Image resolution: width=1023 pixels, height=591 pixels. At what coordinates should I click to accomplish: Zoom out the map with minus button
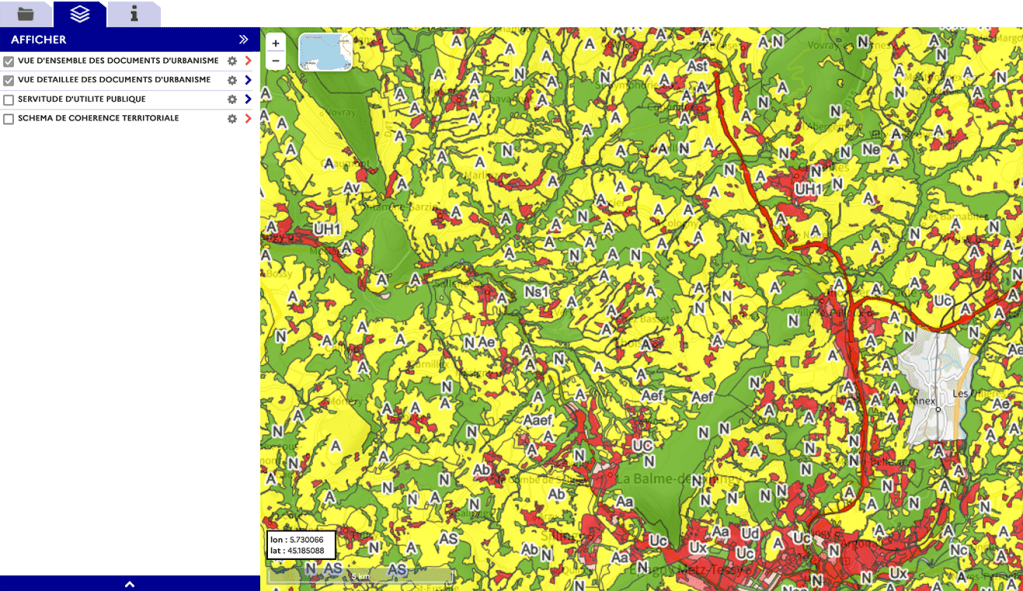[276, 61]
